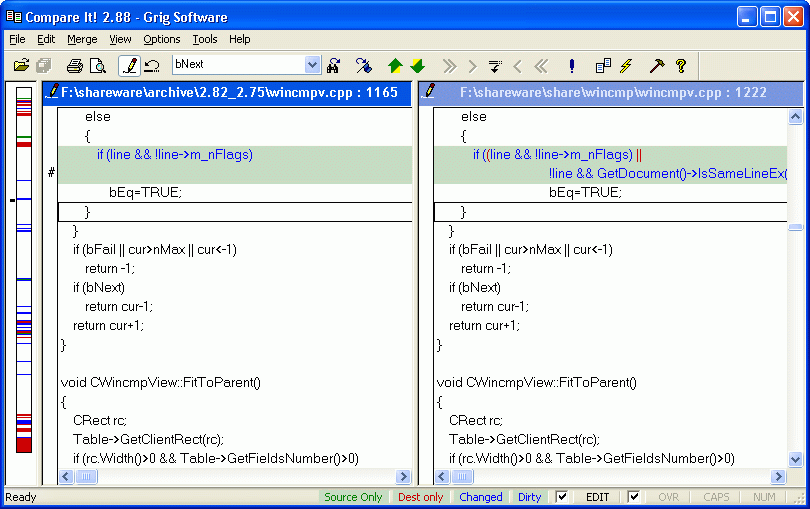Click the replace pen-with-arrows icon

pyautogui.click(x=364, y=66)
